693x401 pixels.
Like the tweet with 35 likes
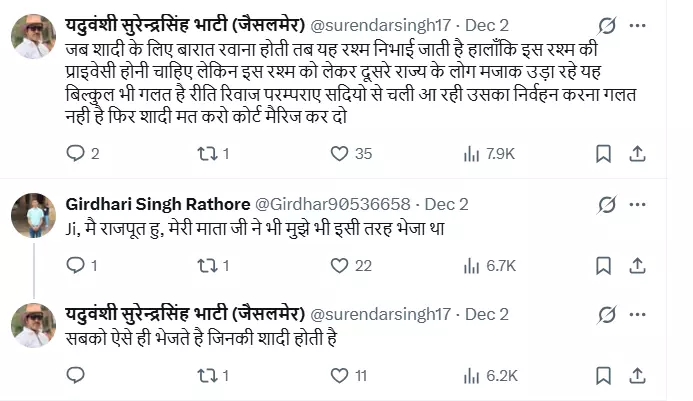coord(340,154)
